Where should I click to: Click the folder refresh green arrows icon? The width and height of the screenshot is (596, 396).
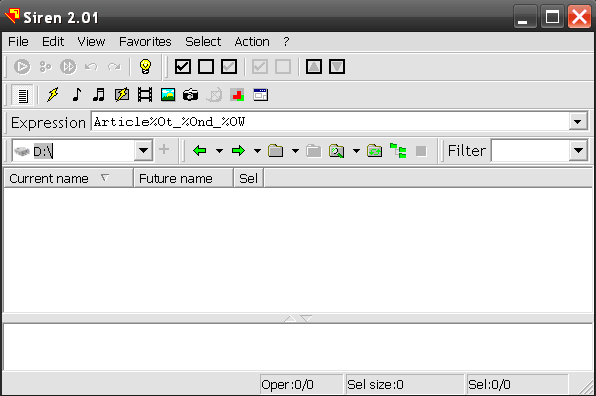[374, 151]
